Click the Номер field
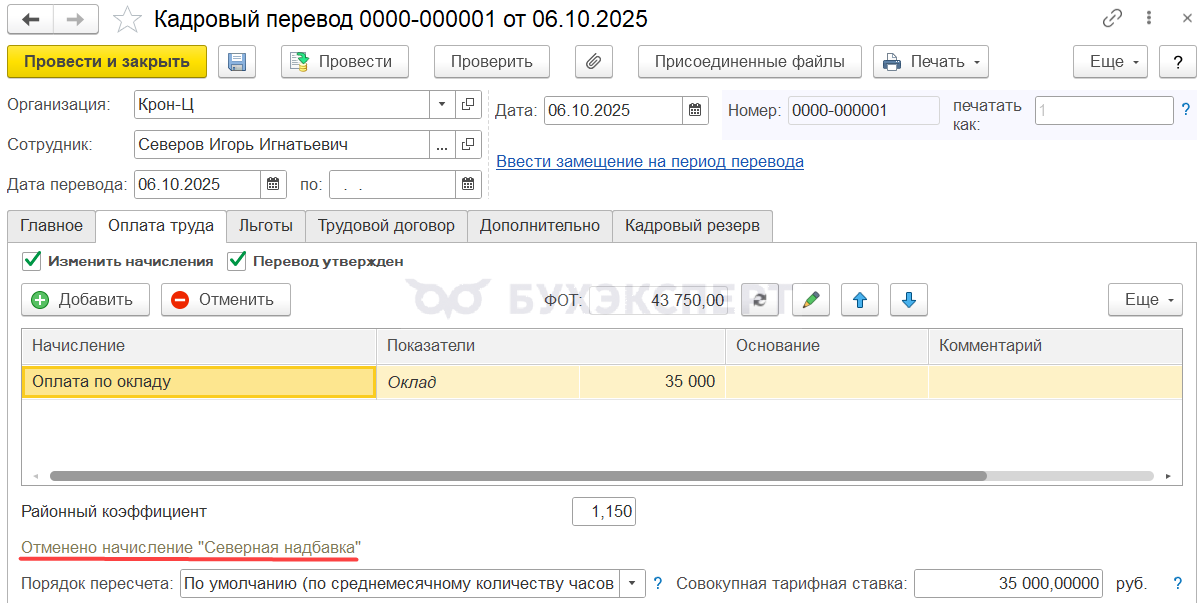Viewport: 1204px width, 603px height. click(864, 111)
